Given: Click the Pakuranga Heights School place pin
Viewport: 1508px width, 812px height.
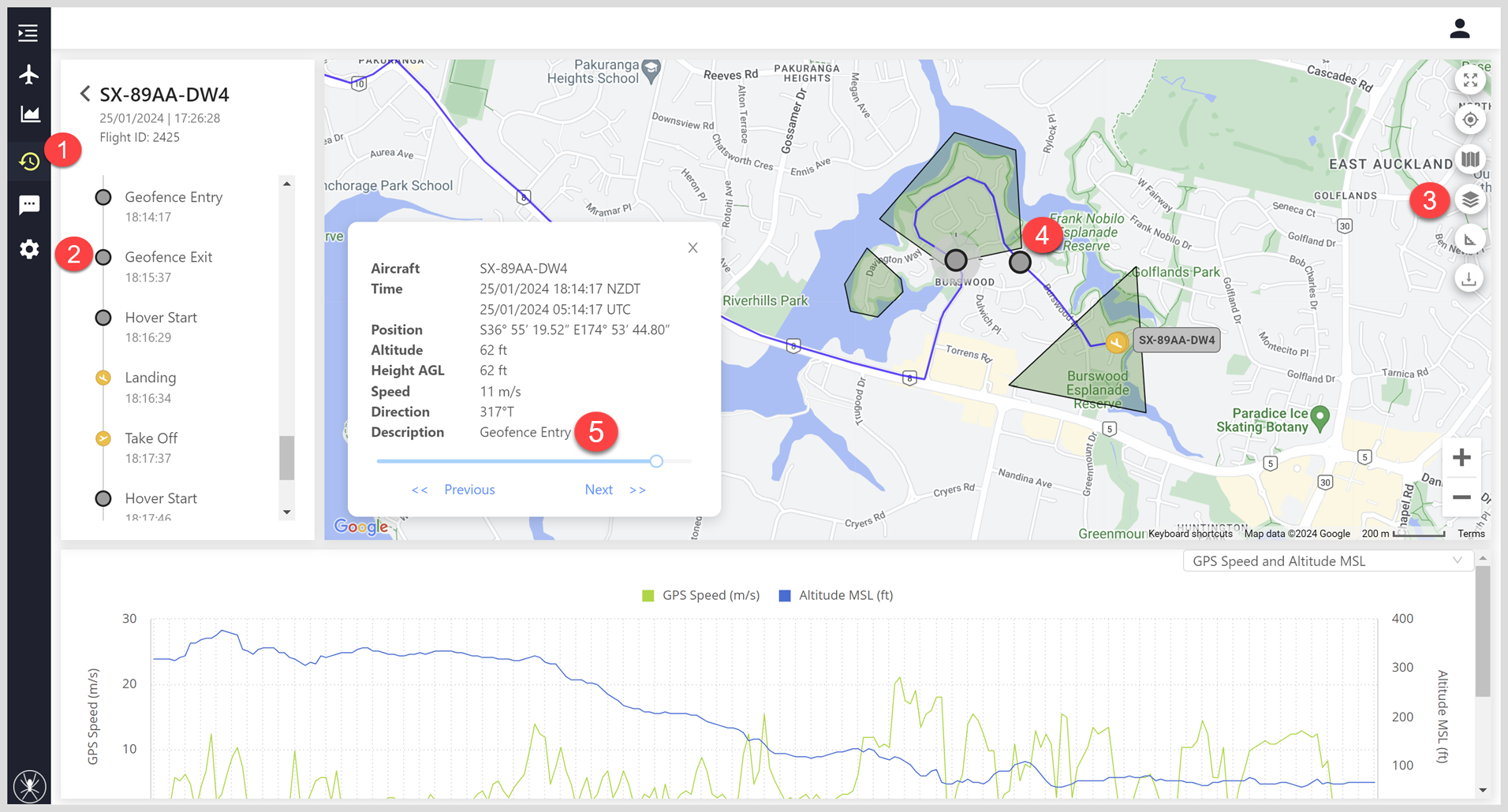Looking at the screenshot, I should click(651, 70).
